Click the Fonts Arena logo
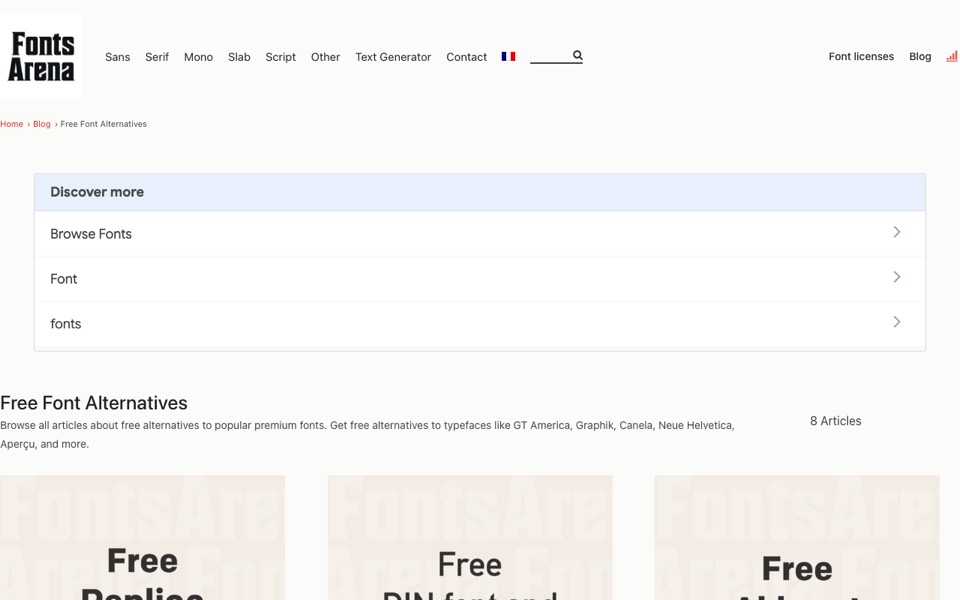960x600 pixels. tap(41, 56)
